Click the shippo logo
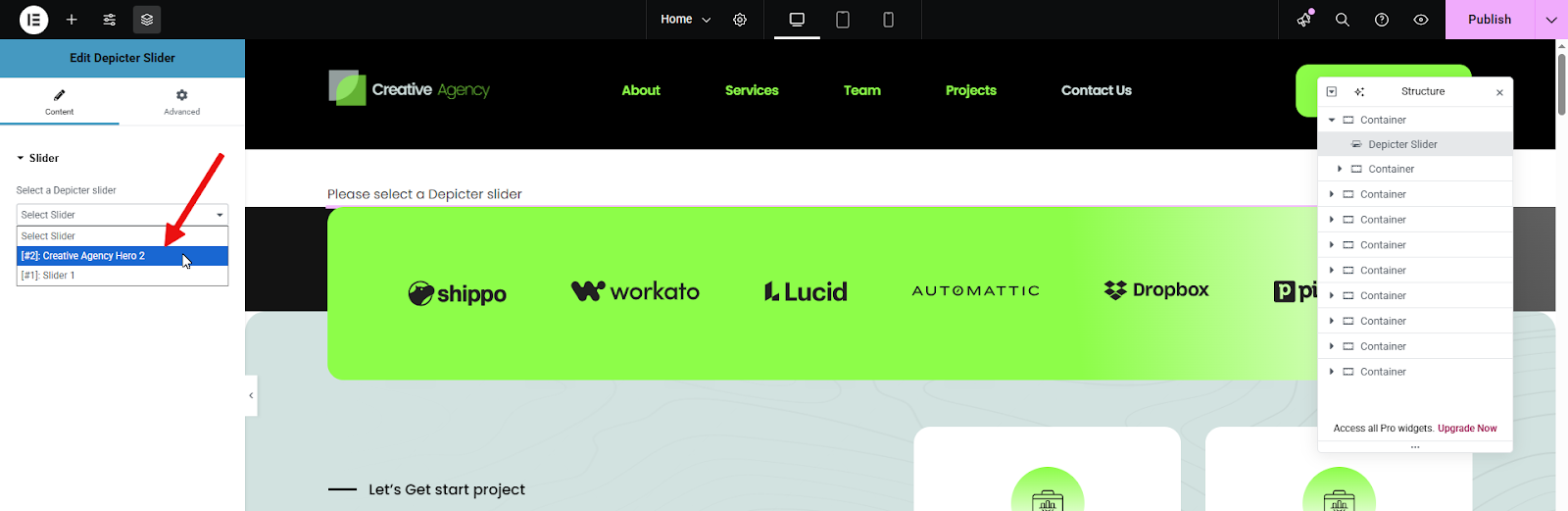1568x511 pixels. click(x=458, y=293)
